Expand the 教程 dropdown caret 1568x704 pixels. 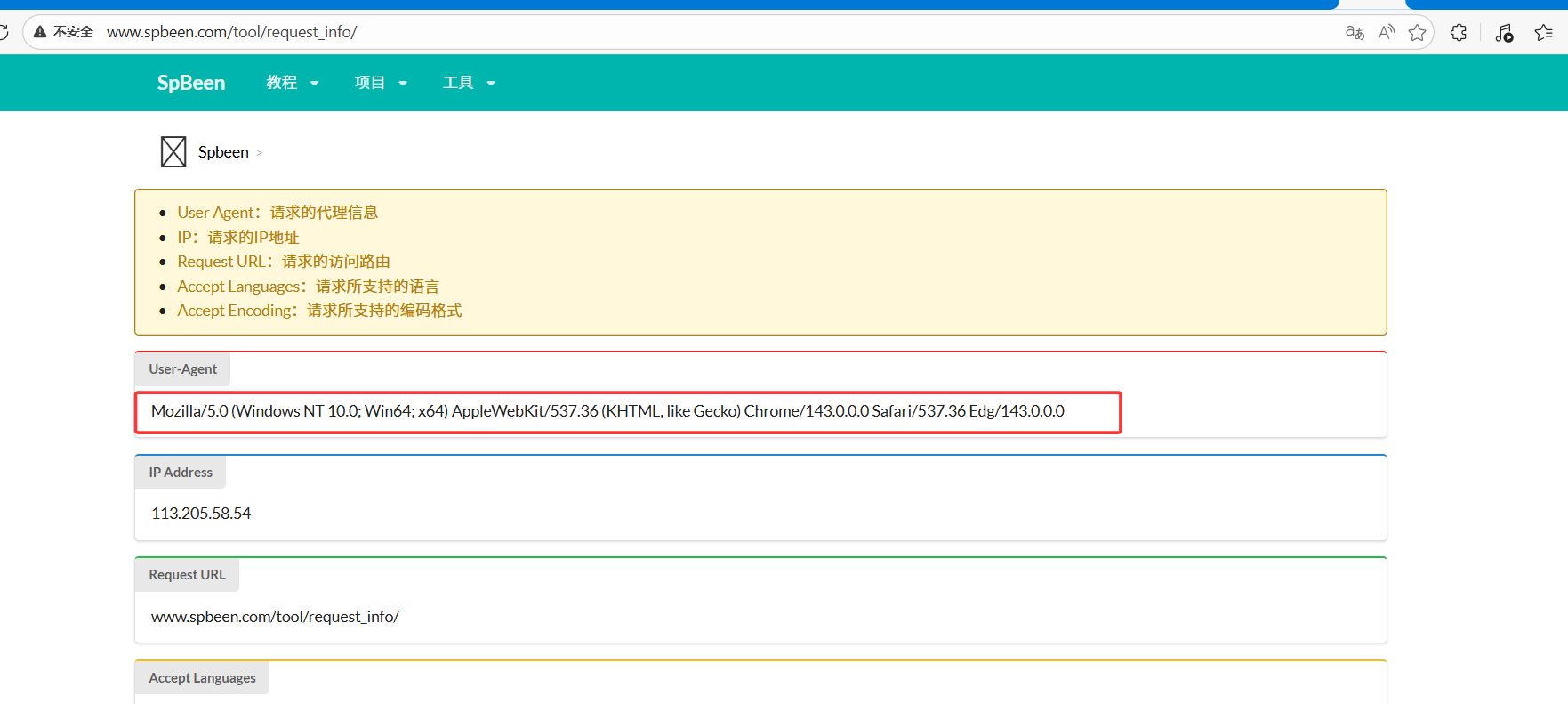(314, 84)
